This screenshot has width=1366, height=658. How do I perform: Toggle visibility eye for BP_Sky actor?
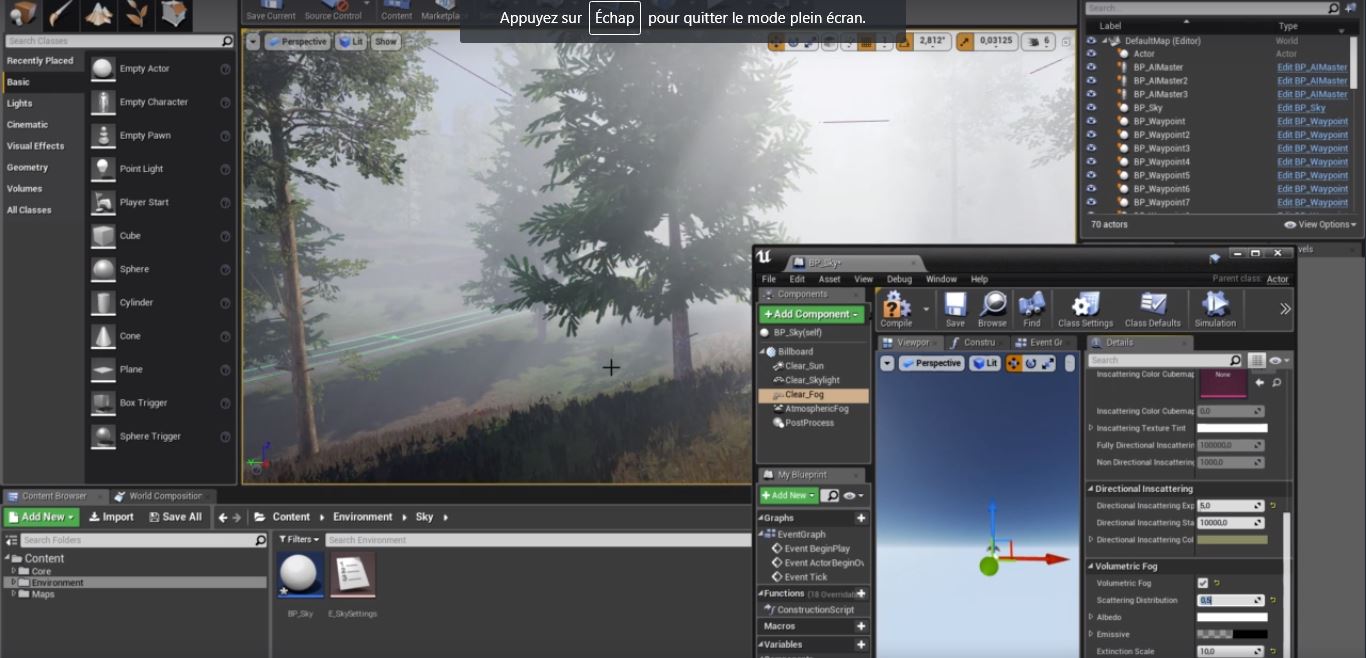pyautogui.click(x=1091, y=108)
